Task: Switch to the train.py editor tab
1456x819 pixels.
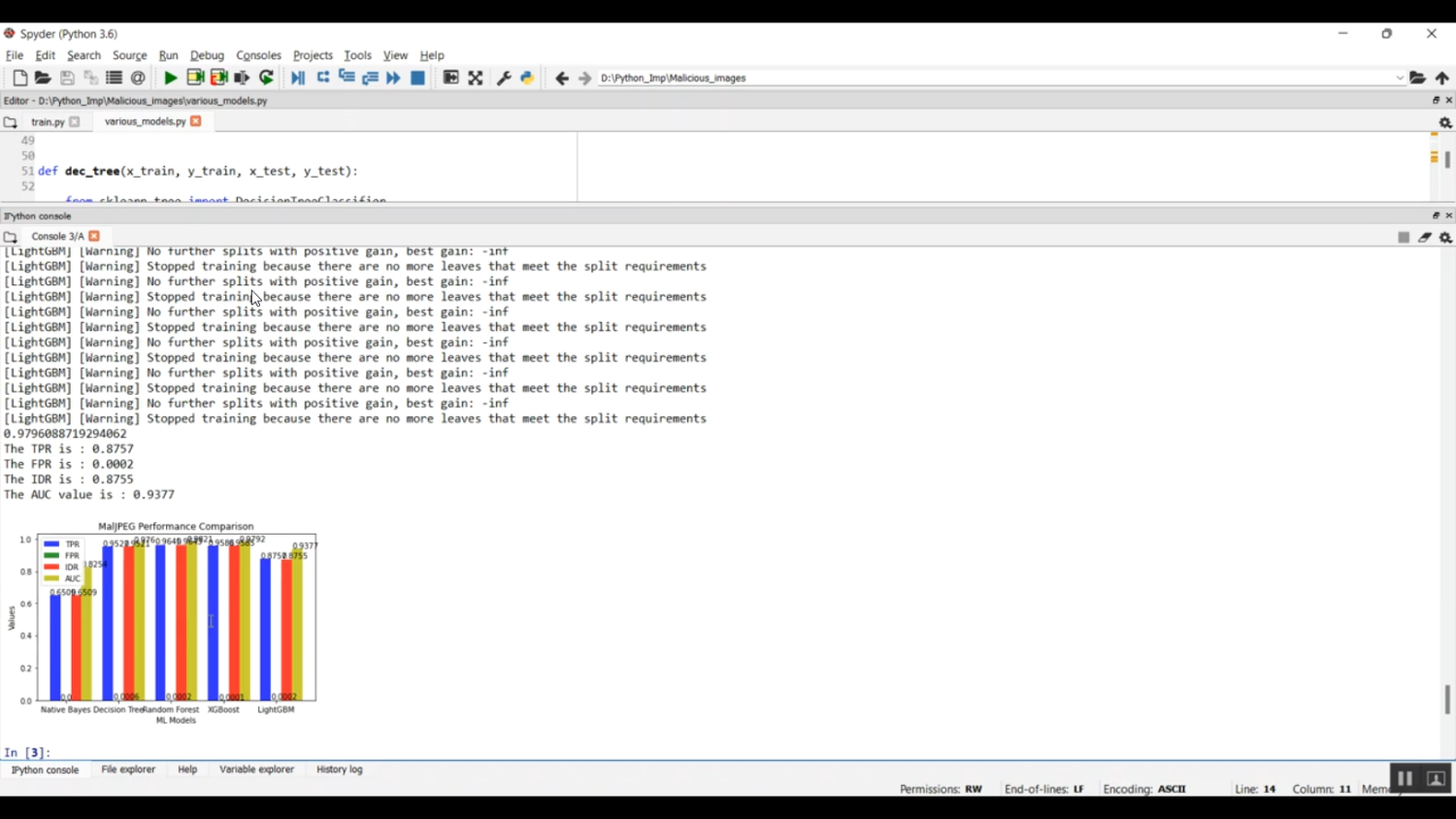Action: pyautogui.click(x=47, y=122)
